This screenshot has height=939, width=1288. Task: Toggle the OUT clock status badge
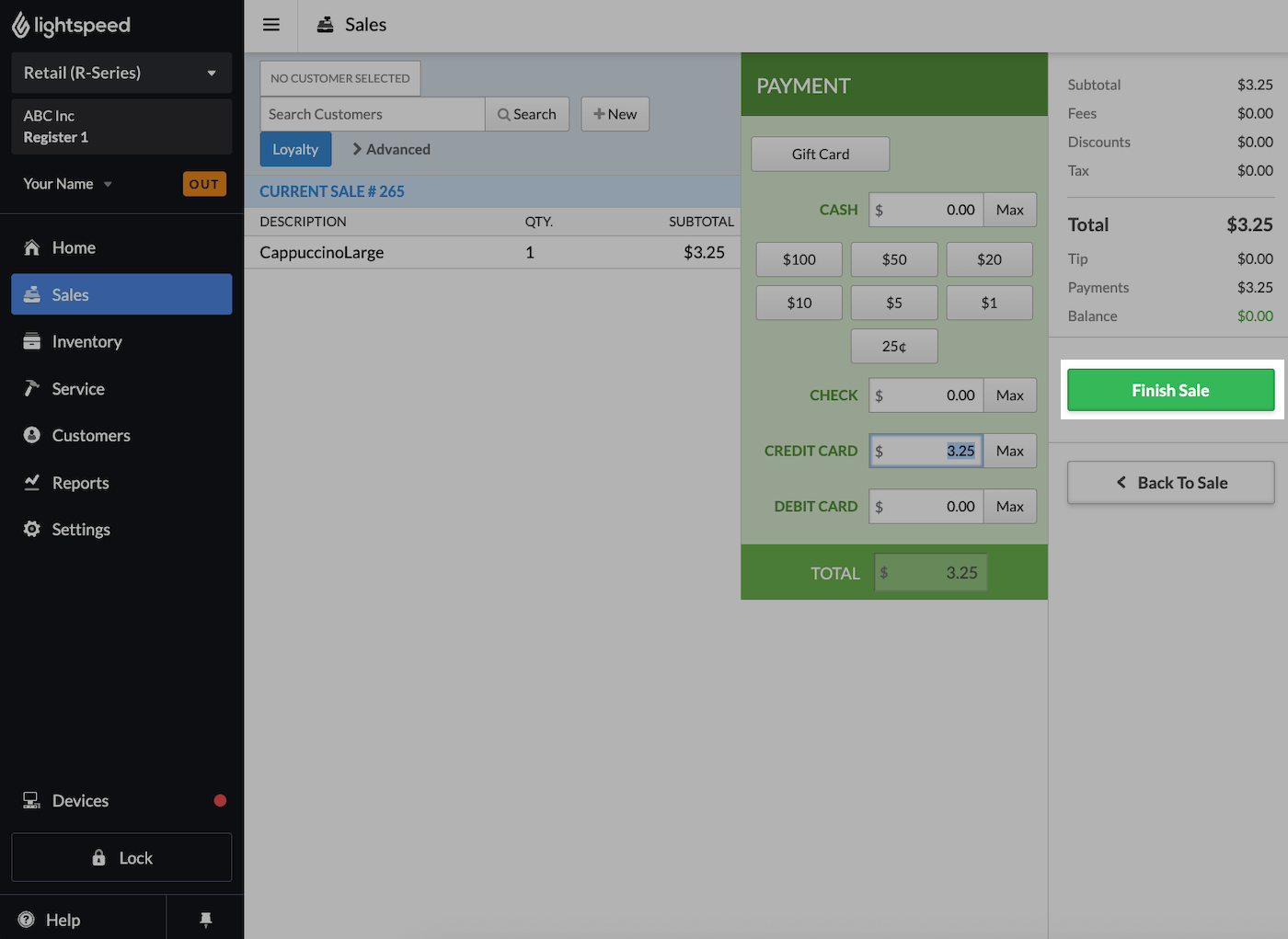204,184
